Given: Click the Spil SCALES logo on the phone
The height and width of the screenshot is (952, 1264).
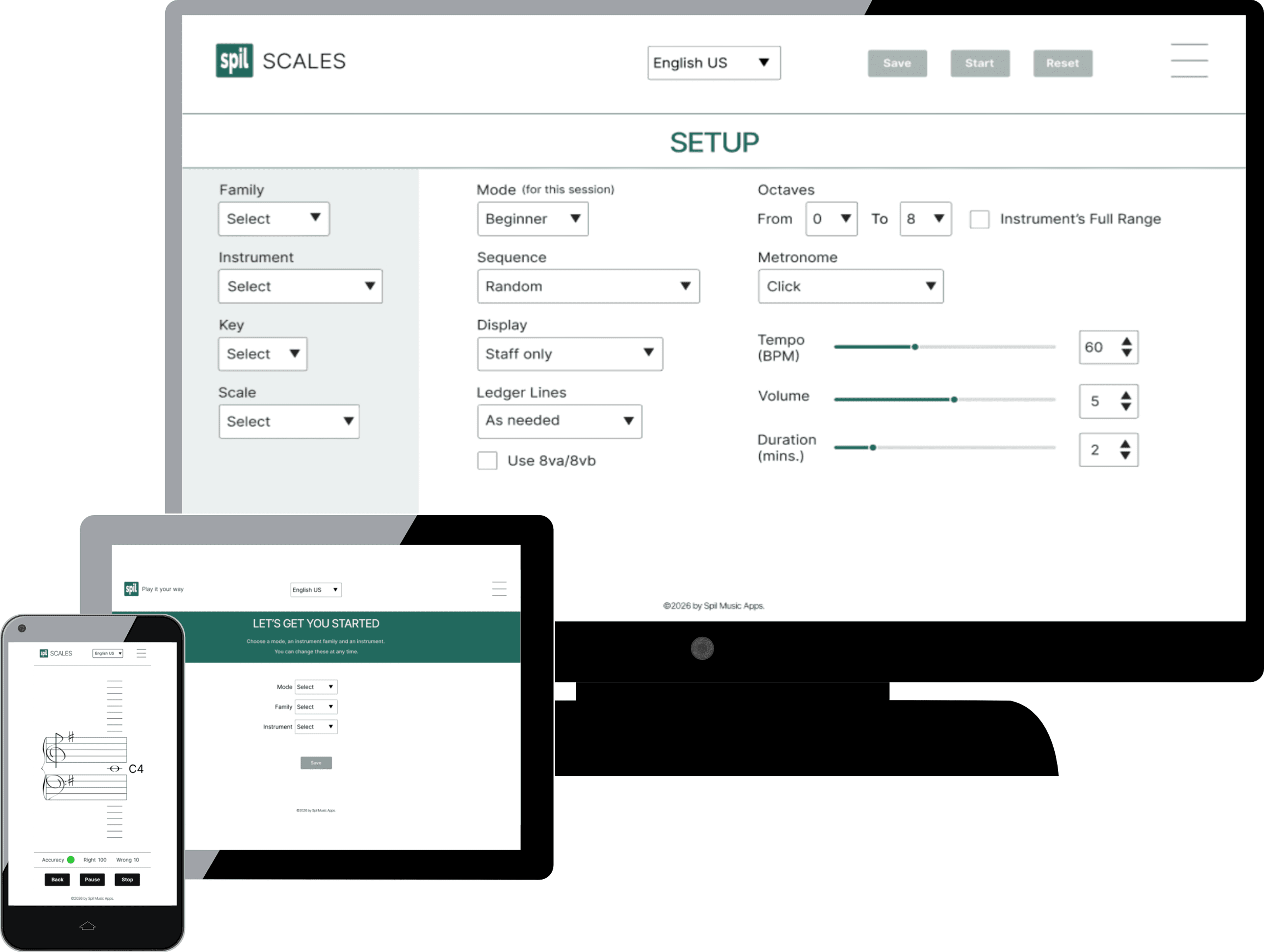Looking at the screenshot, I should pos(55,652).
